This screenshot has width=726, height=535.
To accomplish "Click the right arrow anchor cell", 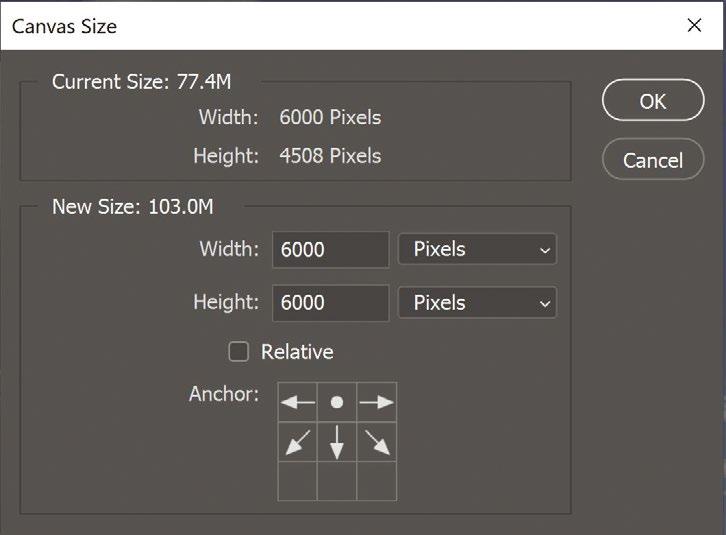I will [x=377, y=402].
